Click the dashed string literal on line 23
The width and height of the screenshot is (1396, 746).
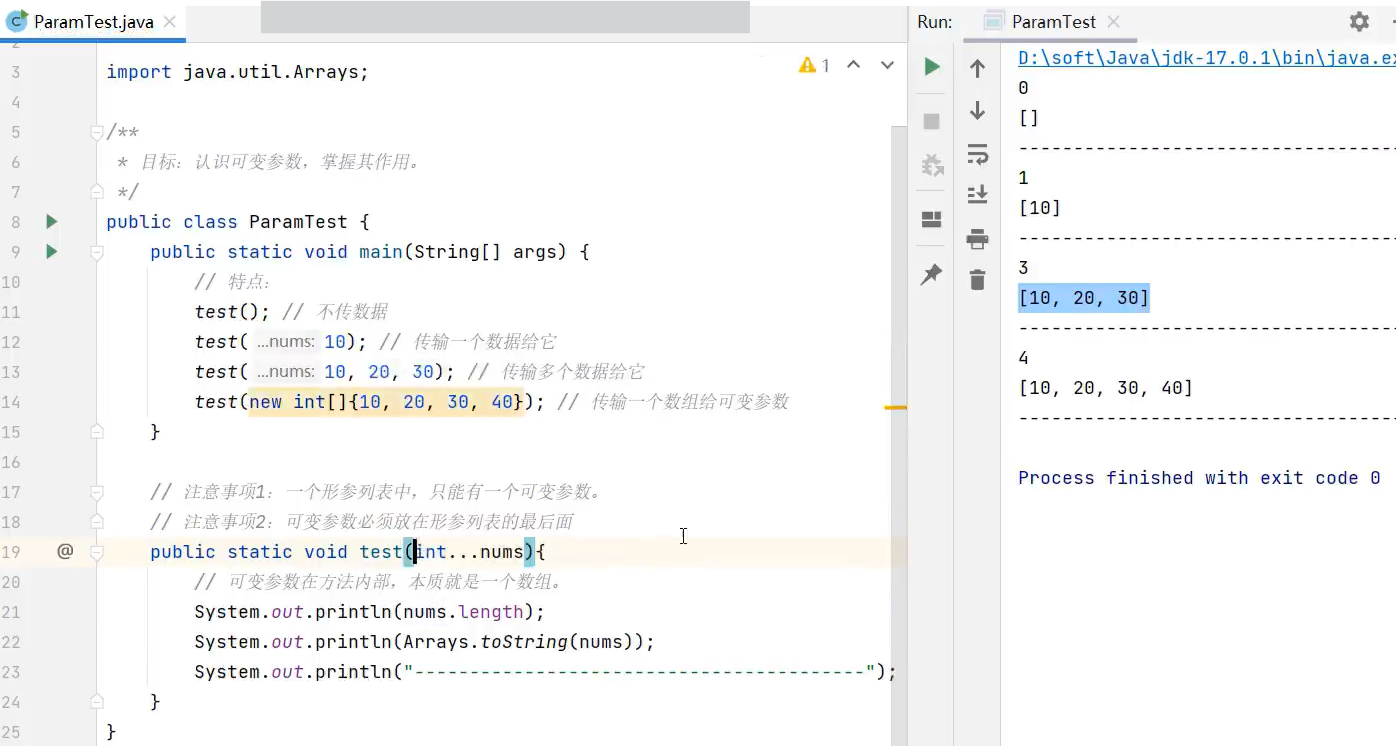[640, 672]
